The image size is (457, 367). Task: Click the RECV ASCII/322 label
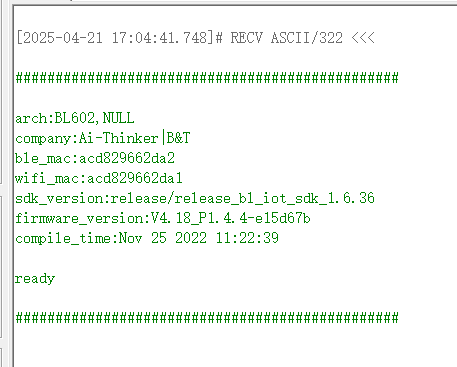click(286, 37)
